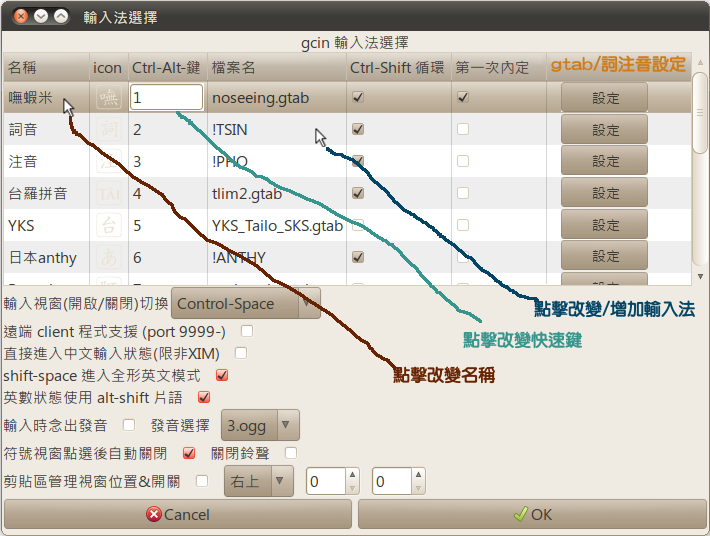Open the 3.ogg sound selection dropdown
This screenshot has height=536, width=710.
coord(260,425)
